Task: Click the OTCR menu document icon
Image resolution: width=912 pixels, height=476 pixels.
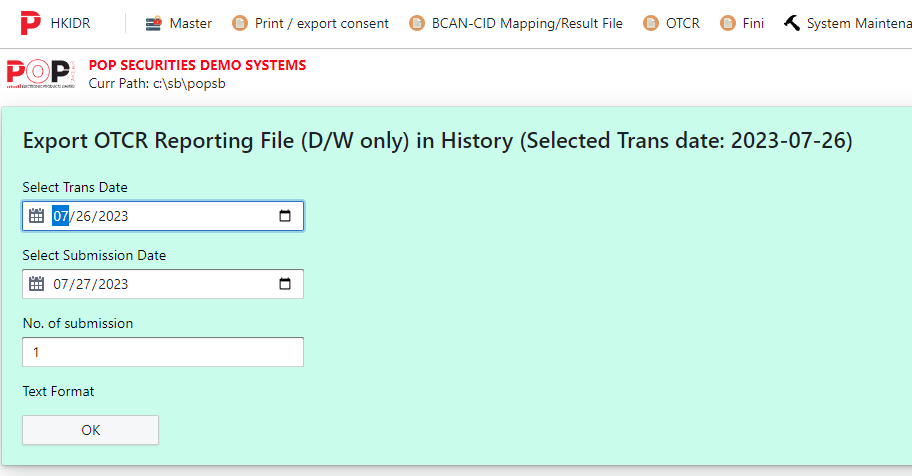Action: (651, 23)
